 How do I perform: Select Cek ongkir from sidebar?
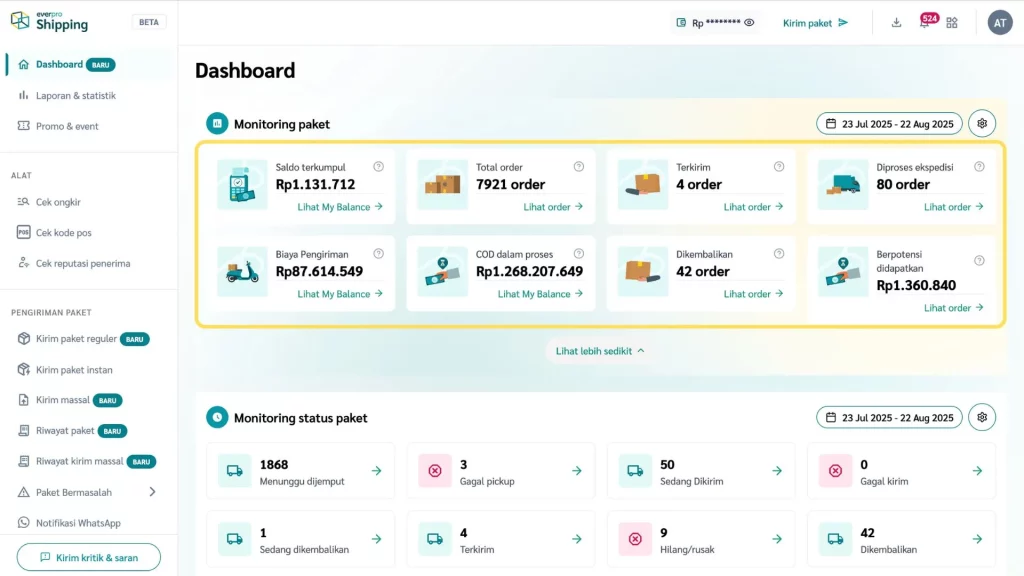coord(58,202)
